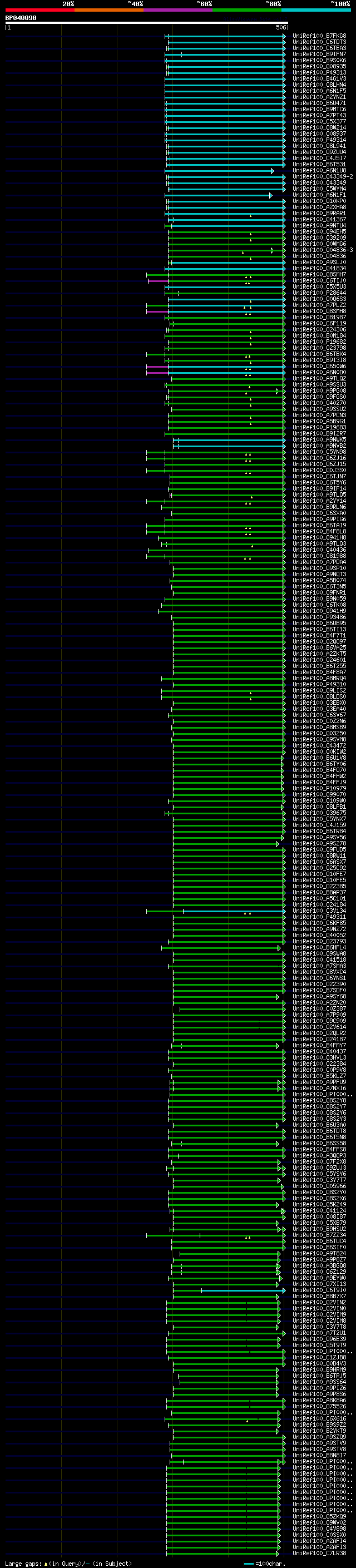Image resolution: width=356 pixels, height=1568 pixels.
Task: Select hit UniRef100_P10979
Action: tap(319, 788)
